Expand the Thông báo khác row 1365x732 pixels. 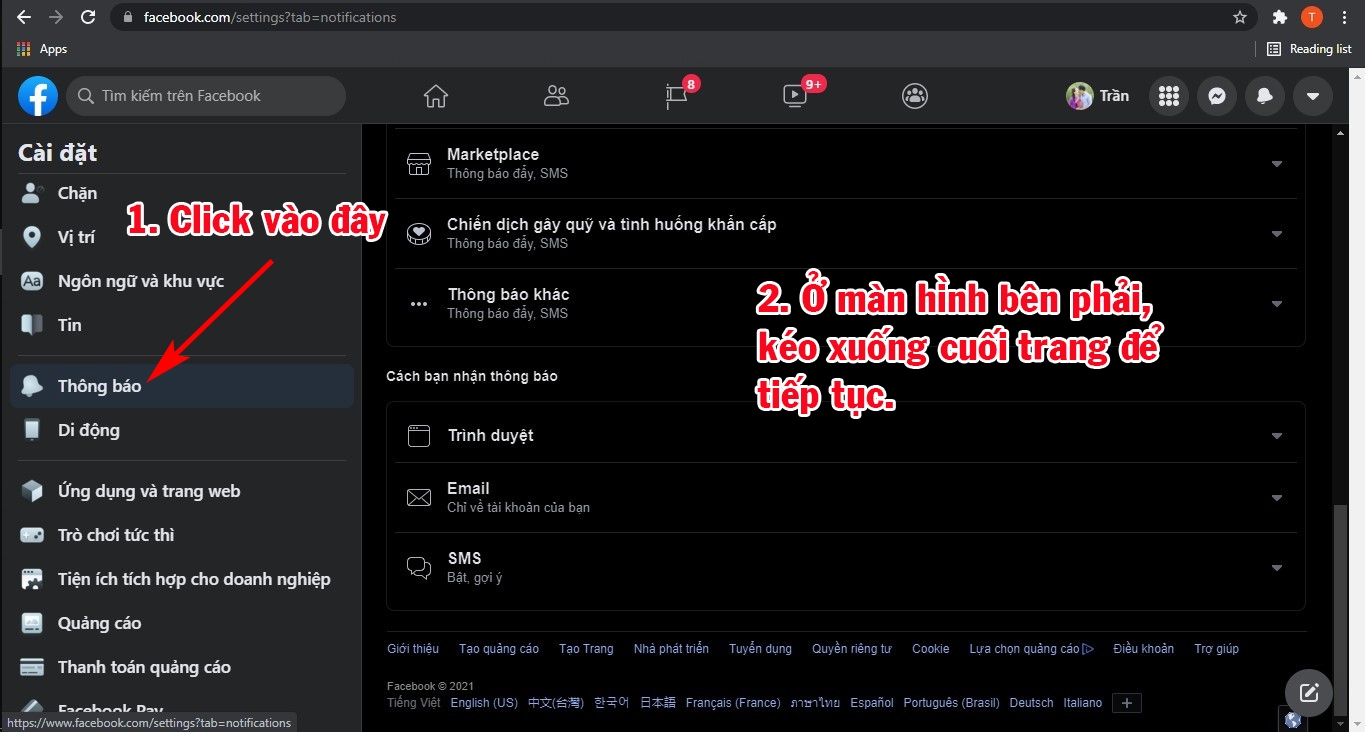click(x=846, y=304)
